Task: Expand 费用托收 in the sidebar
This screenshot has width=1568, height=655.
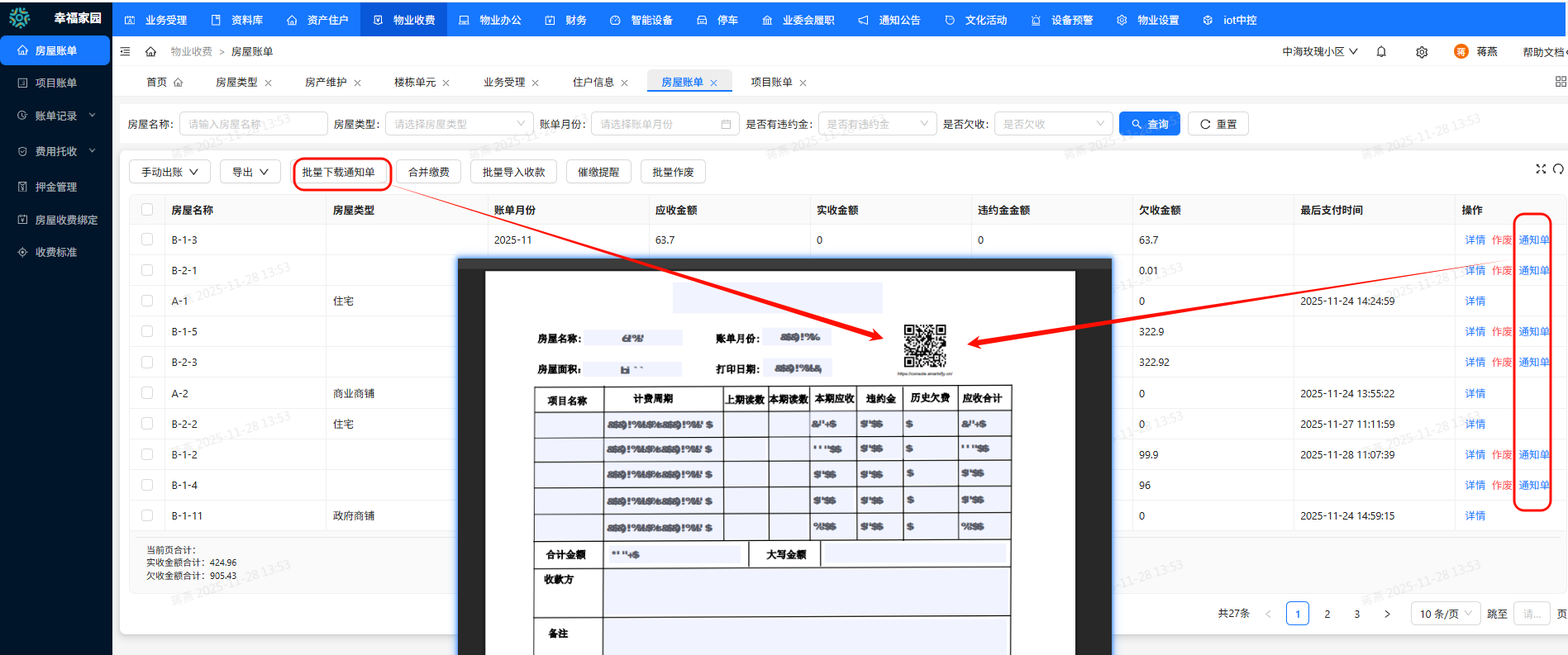Action: pyautogui.click(x=56, y=151)
